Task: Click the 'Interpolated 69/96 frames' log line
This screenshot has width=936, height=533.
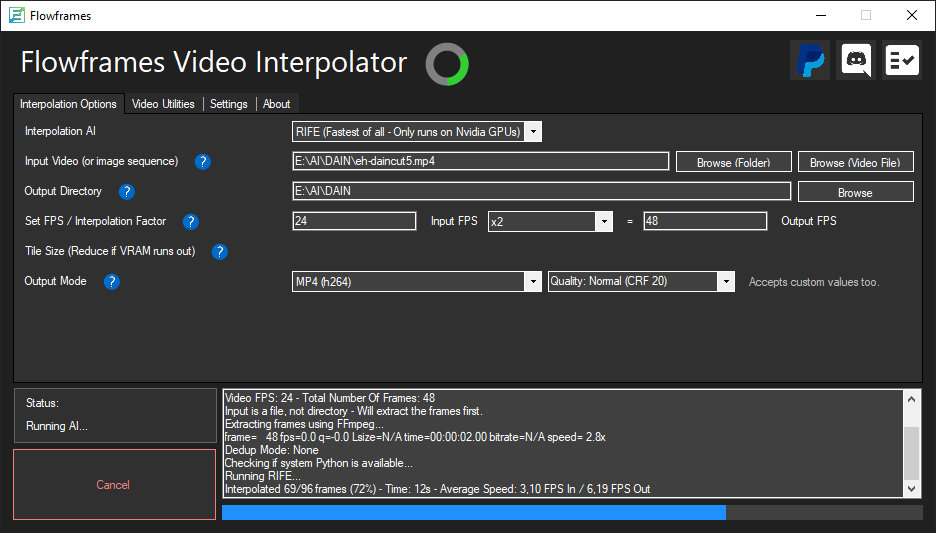Action: click(438, 489)
